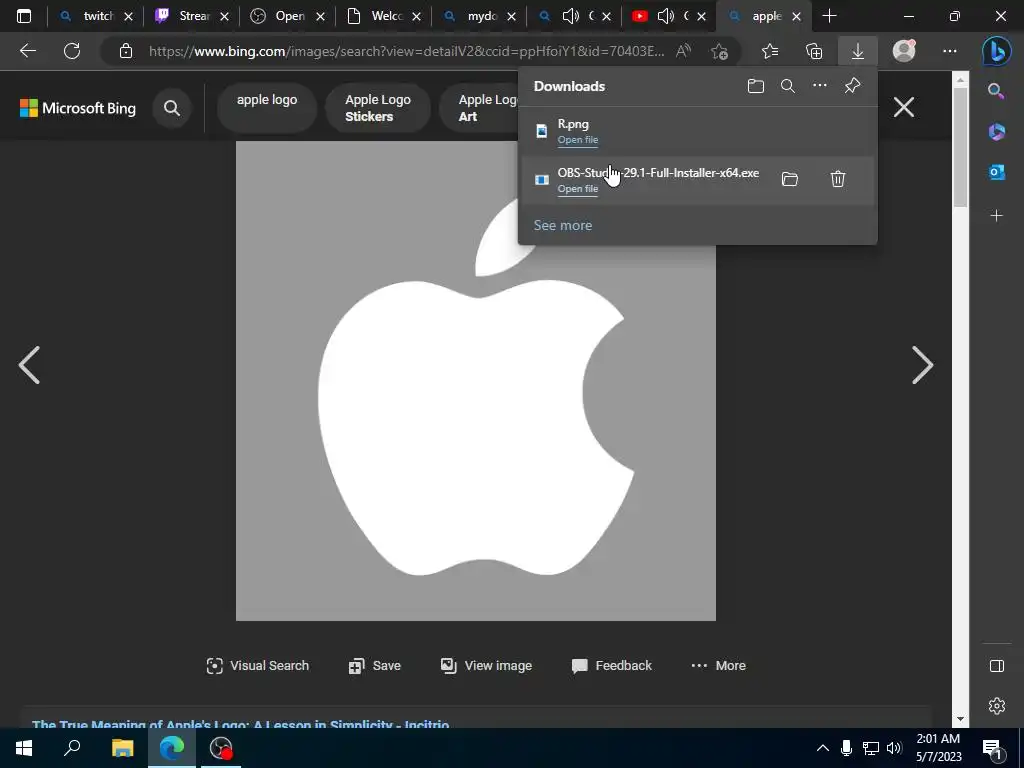The height and width of the screenshot is (768, 1024).
Task: Click Open file under R.png
Action: [x=577, y=140]
